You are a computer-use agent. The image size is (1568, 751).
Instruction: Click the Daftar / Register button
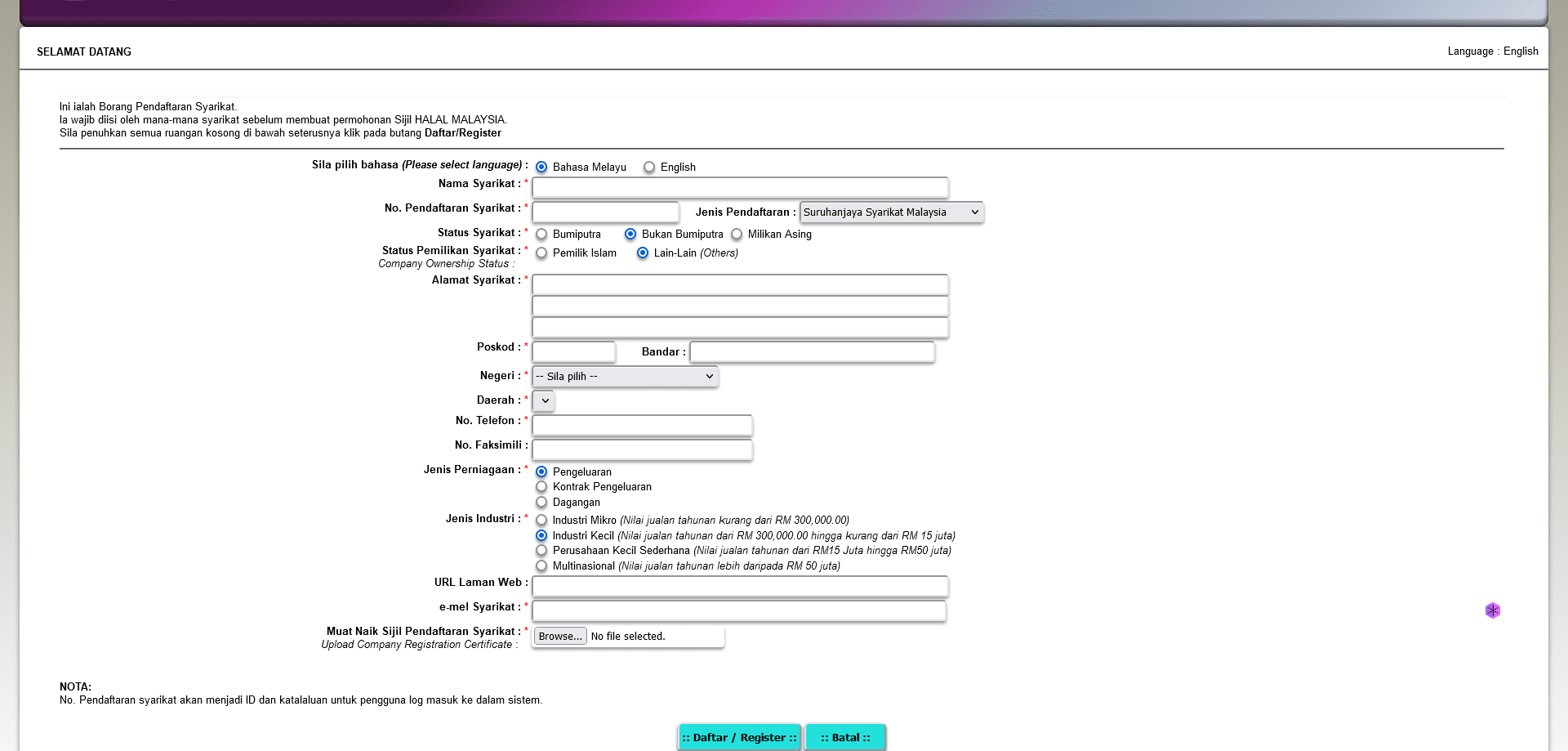coord(739,737)
